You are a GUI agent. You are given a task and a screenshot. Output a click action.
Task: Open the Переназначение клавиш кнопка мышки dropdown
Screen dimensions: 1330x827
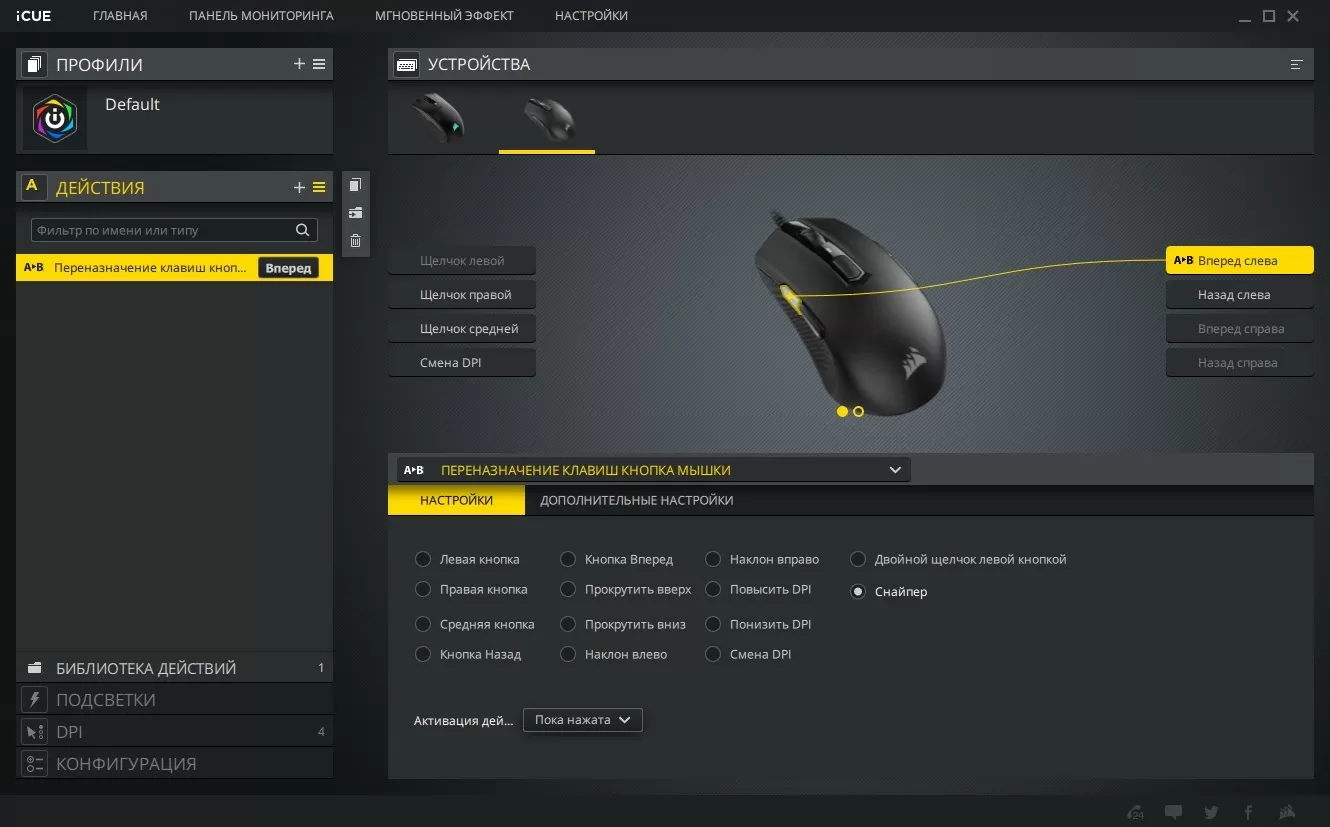pos(653,470)
